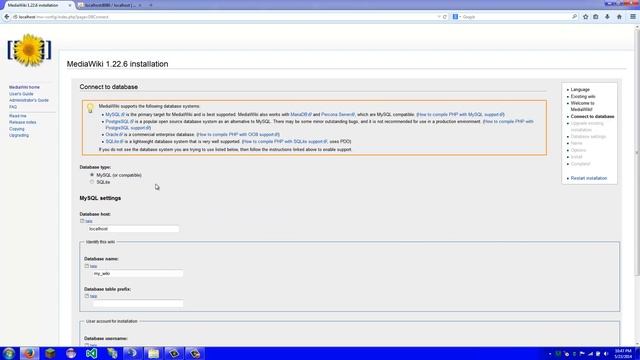This screenshot has width=640, height=360.
Task: Bookmark this page with the star icon
Action: pyautogui.click(x=586, y=17)
